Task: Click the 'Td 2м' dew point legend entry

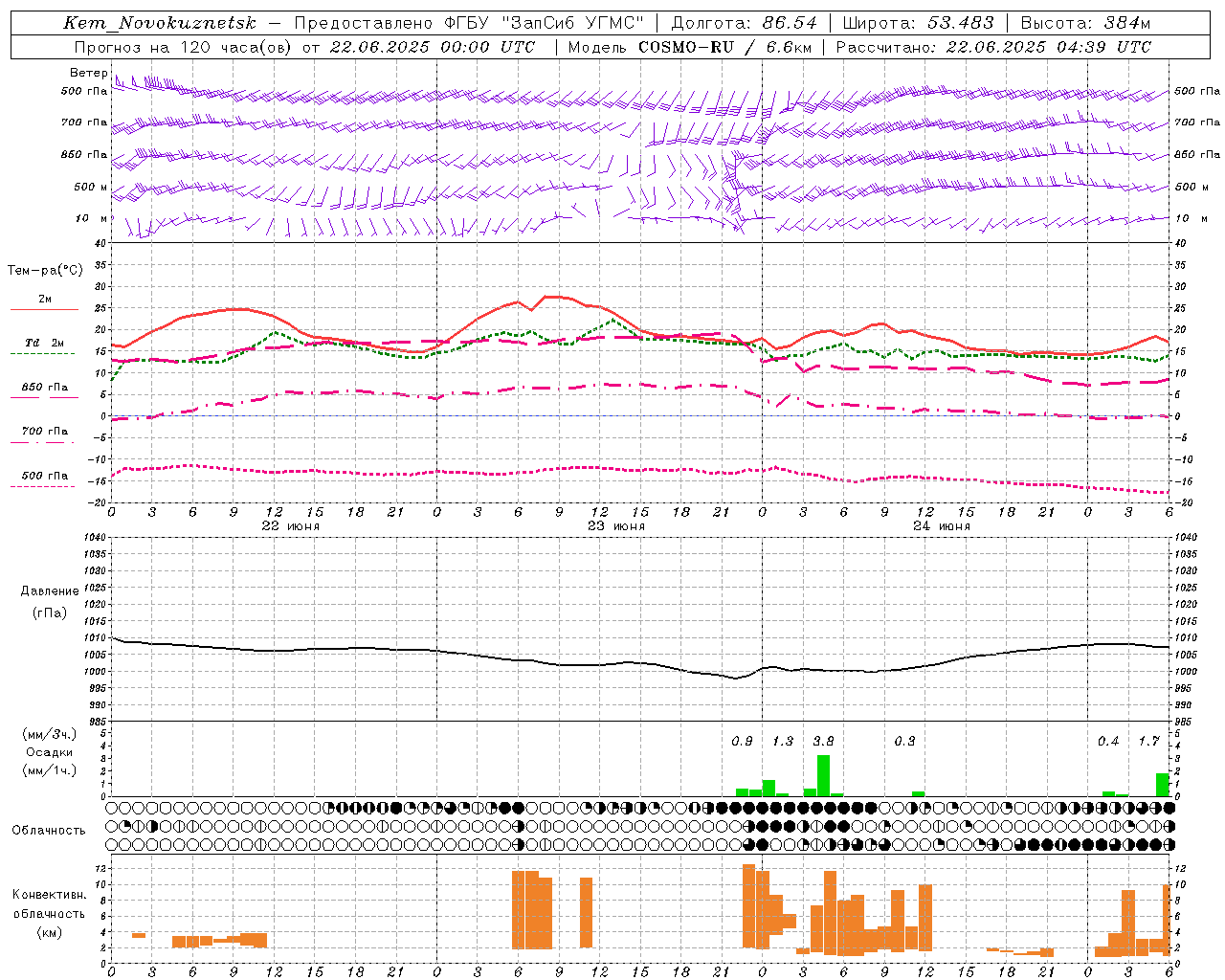Action: (45, 343)
